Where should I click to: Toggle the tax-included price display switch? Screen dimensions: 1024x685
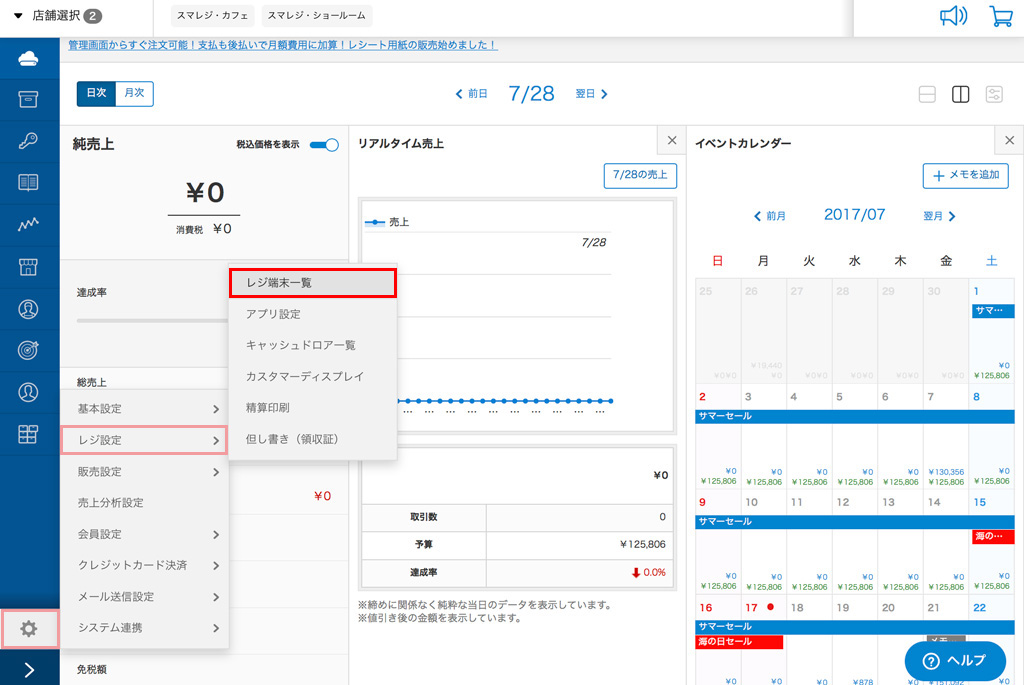point(324,145)
